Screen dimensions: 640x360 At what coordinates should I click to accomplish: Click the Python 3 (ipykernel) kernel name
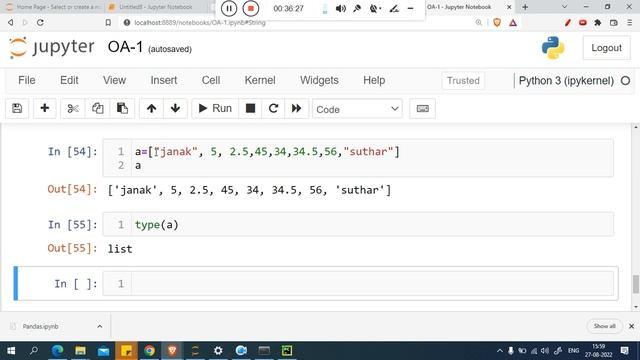pyautogui.click(x=566, y=81)
